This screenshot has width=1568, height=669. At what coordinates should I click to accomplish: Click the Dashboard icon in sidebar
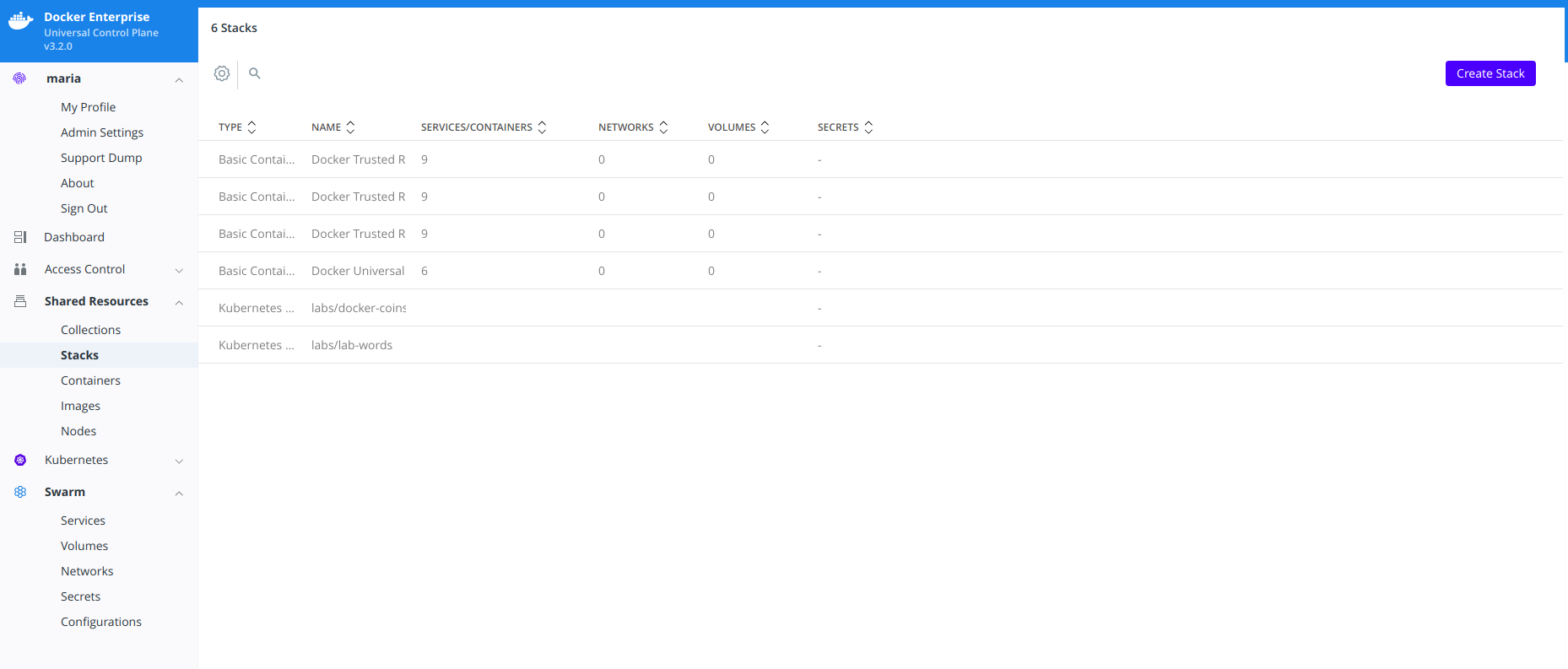click(x=20, y=237)
